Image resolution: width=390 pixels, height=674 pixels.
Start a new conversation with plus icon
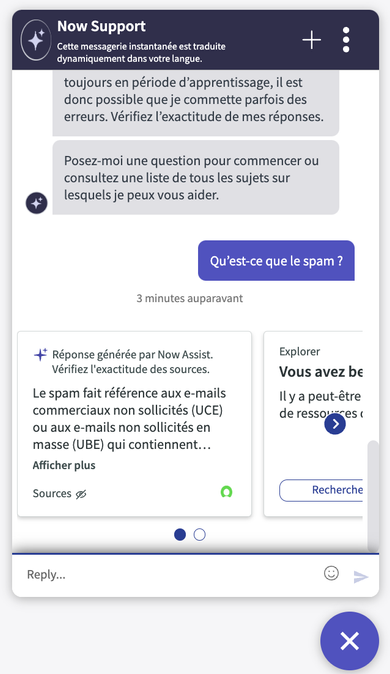pos(311,40)
